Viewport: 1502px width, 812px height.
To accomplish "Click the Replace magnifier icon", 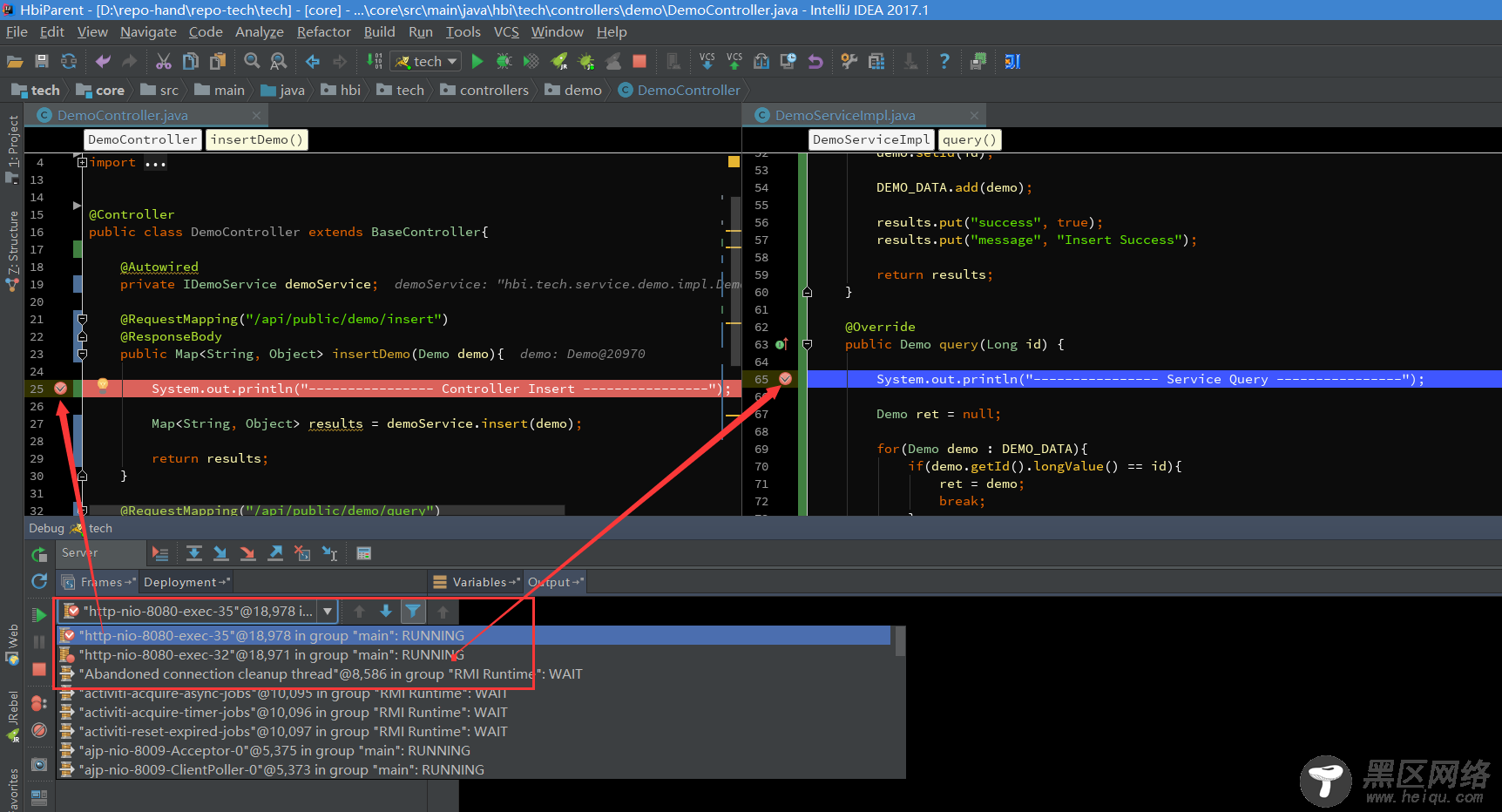I will click(279, 61).
